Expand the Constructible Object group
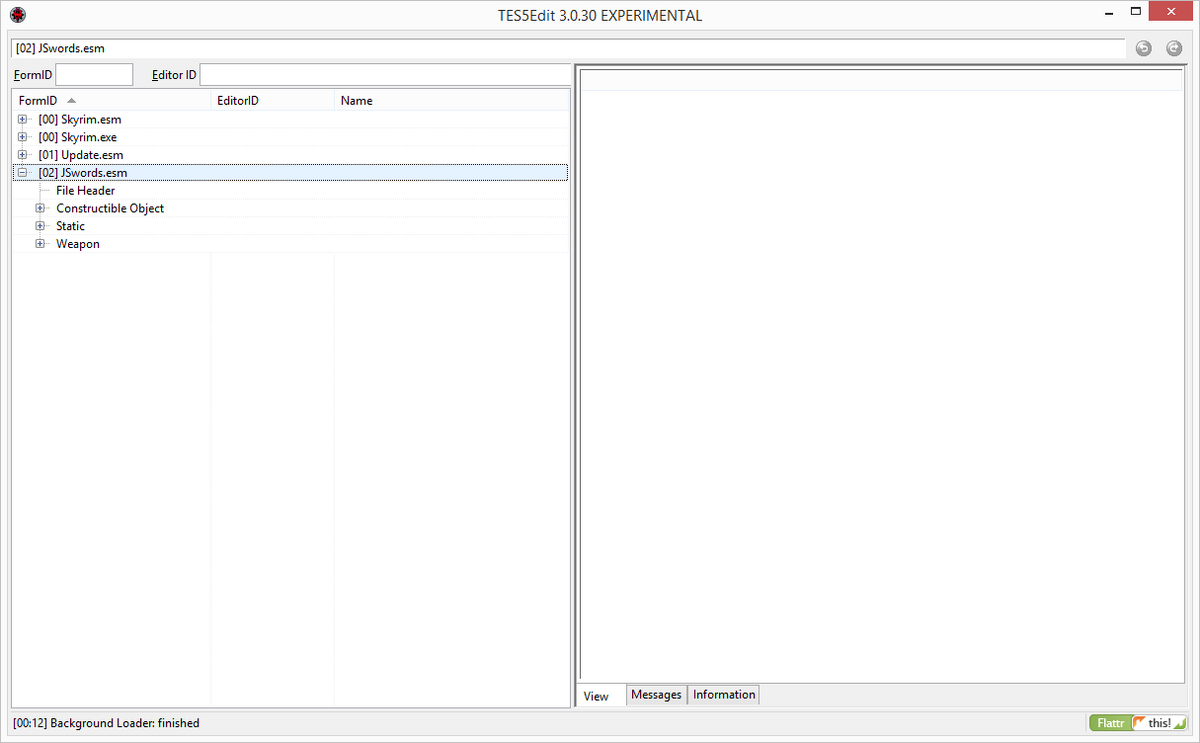 pos(41,209)
